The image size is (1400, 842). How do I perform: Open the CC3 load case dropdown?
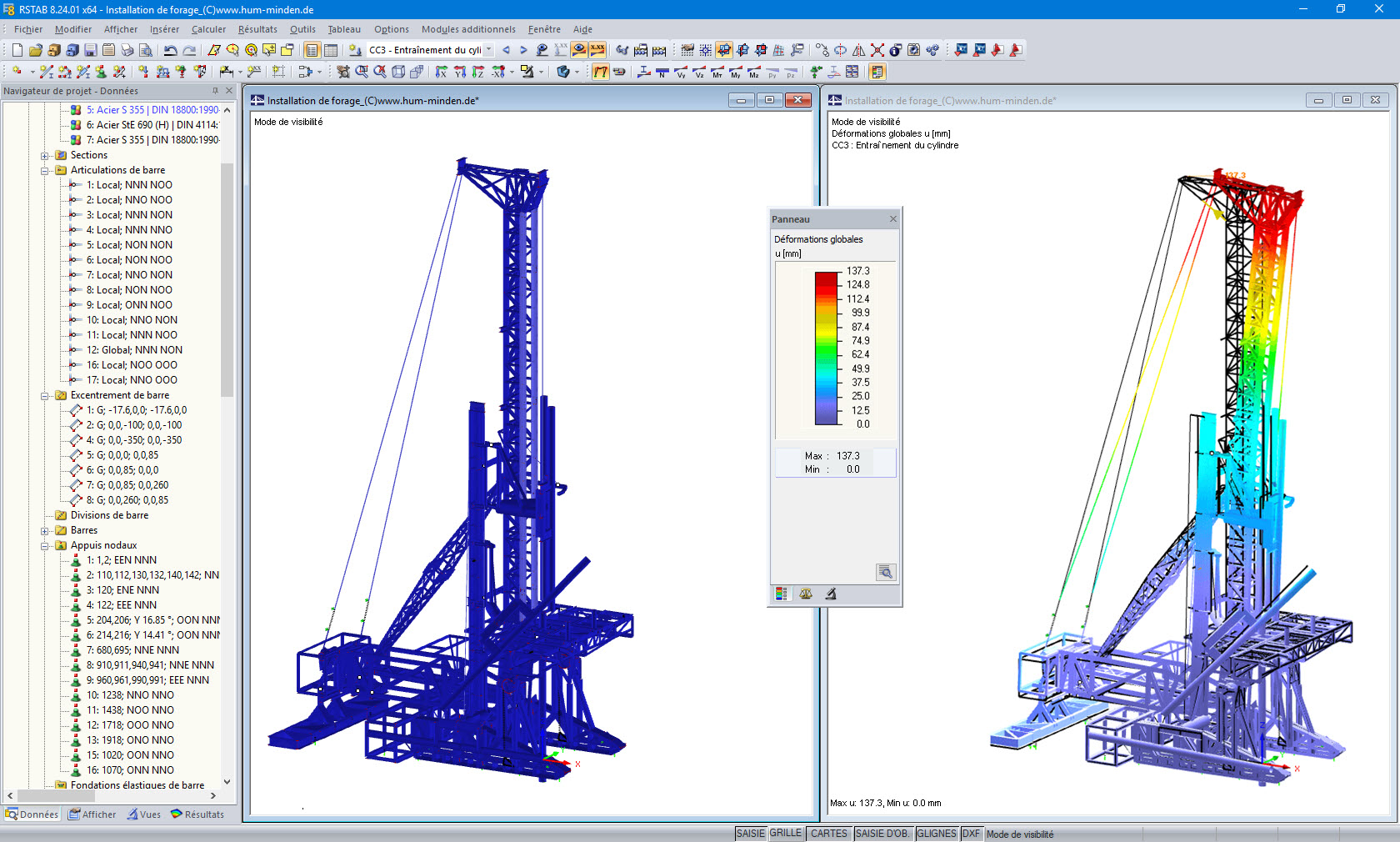(x=489, y=50)
